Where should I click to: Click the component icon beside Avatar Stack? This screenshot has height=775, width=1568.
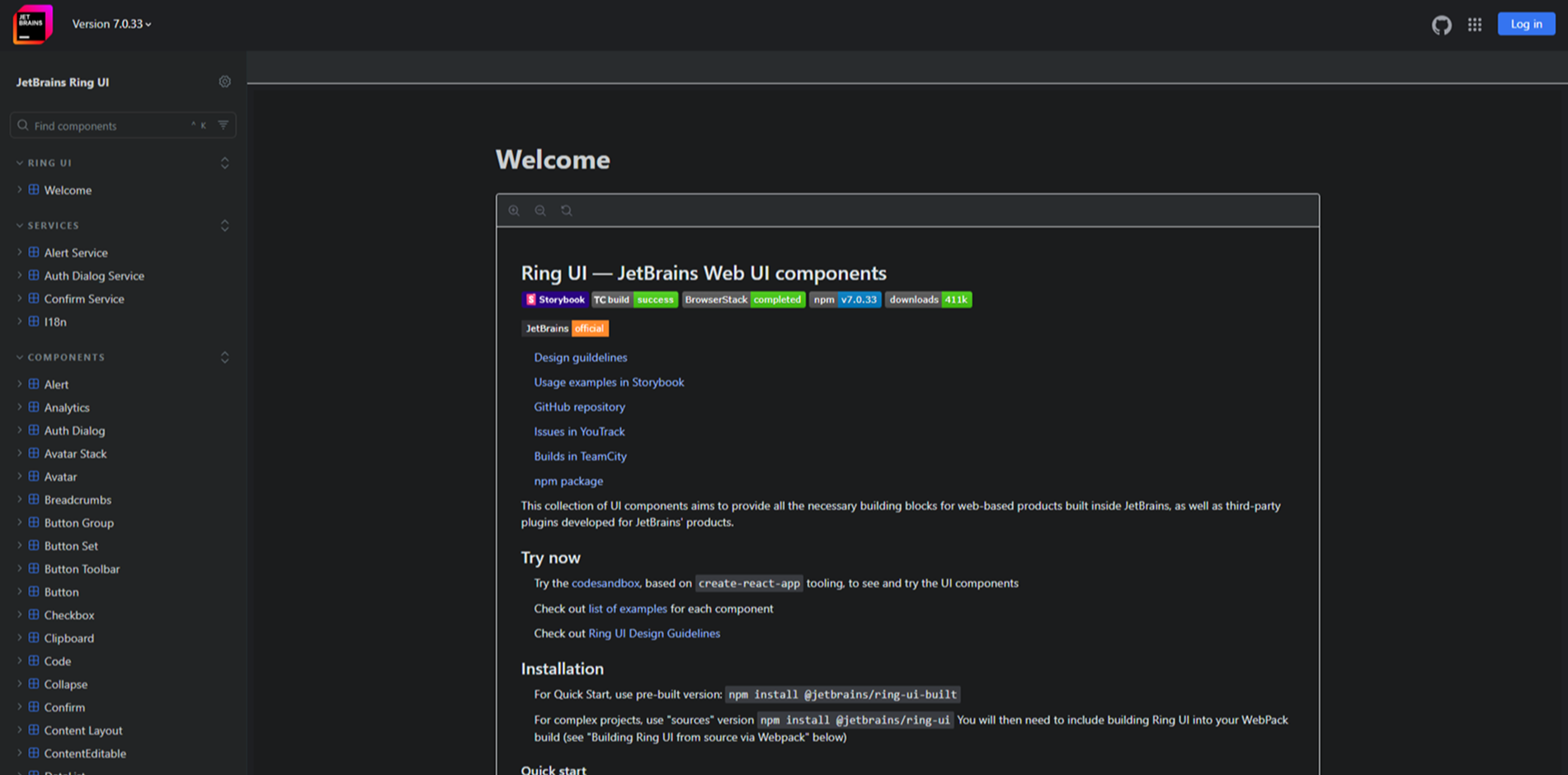(34, 453)
